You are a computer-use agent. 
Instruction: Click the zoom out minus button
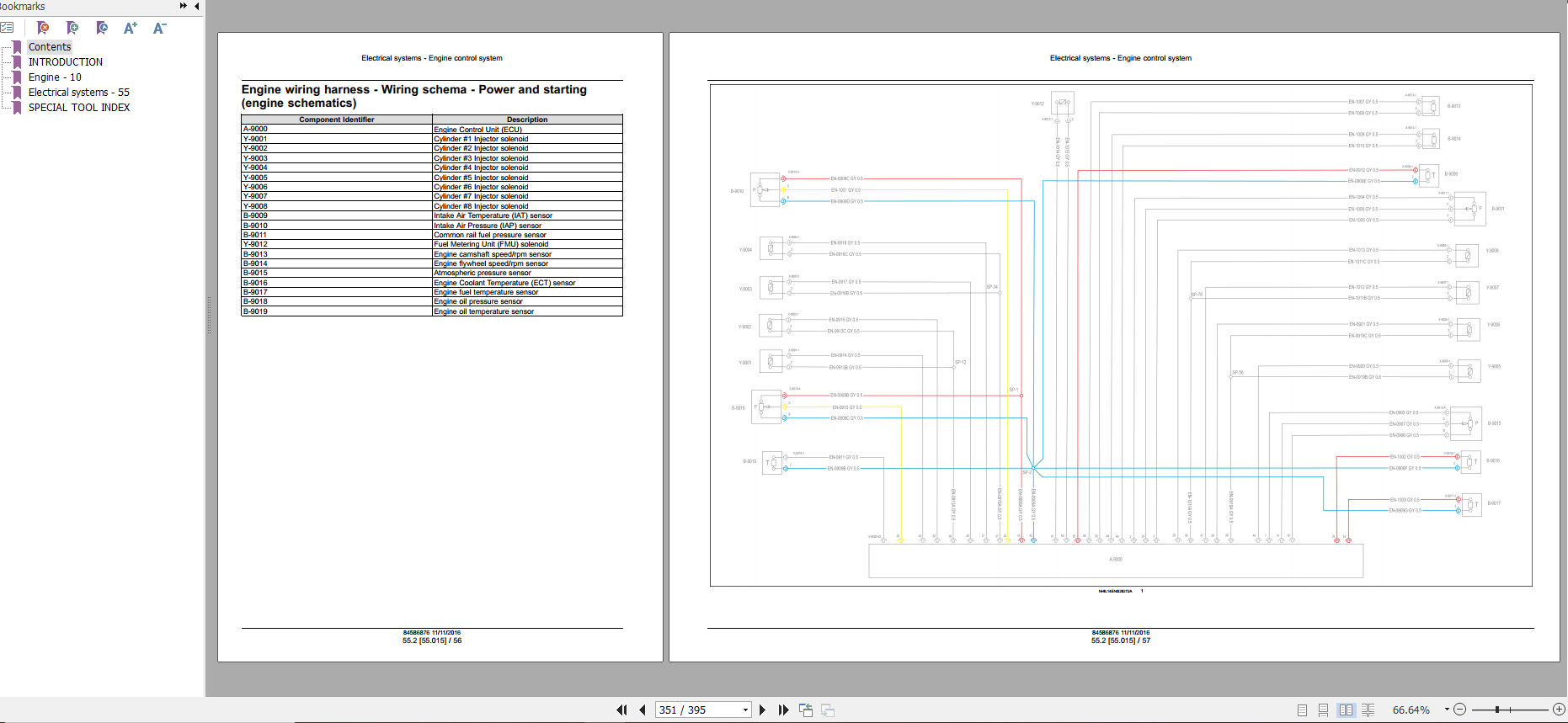1460,710
